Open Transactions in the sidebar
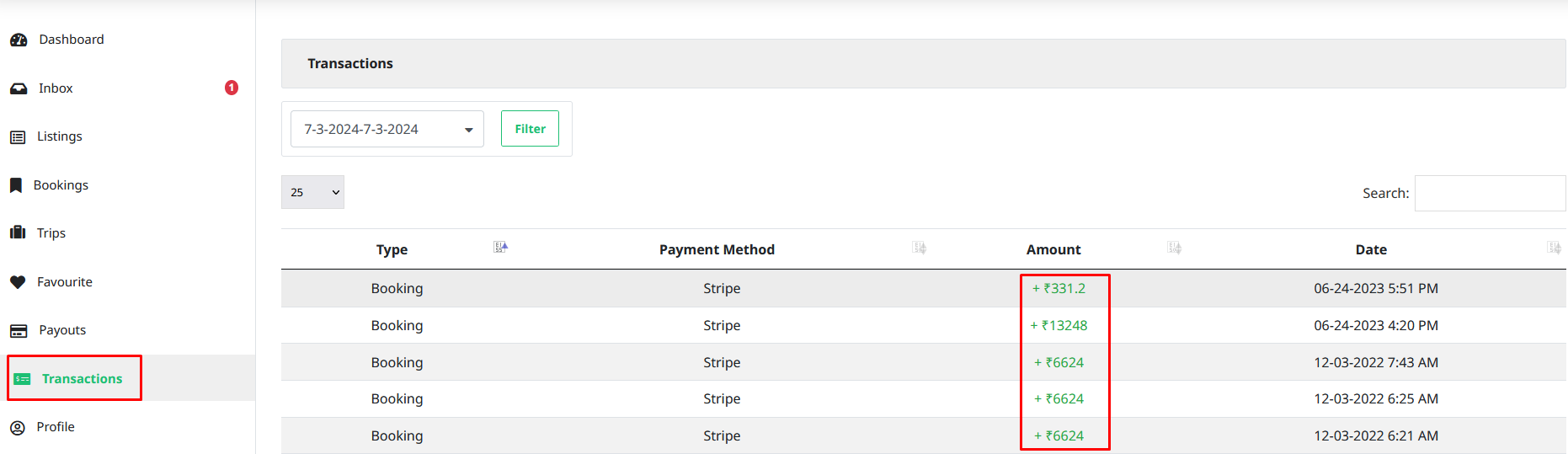The width and height of the screenshot is (1568, 454). (82, 379)
